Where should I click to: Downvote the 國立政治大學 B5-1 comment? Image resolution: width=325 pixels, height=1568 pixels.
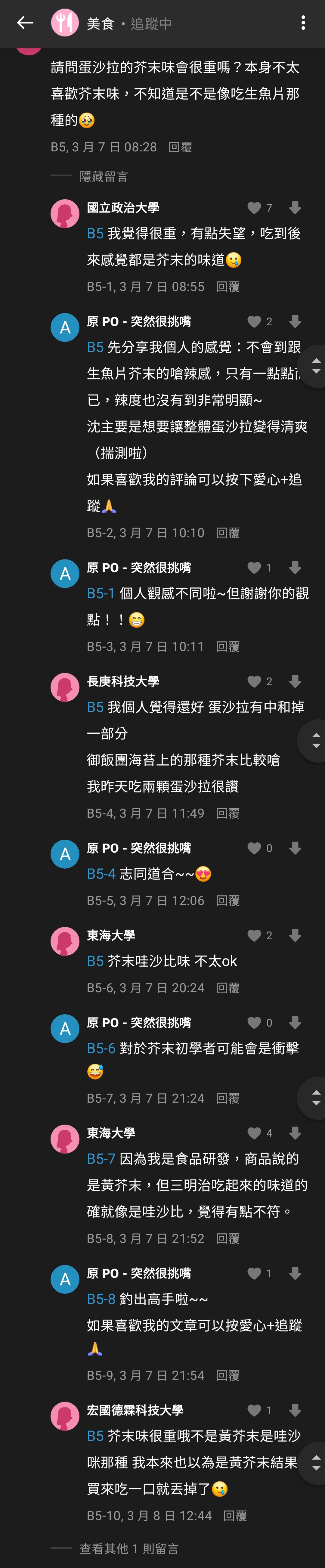pos(295,208)
